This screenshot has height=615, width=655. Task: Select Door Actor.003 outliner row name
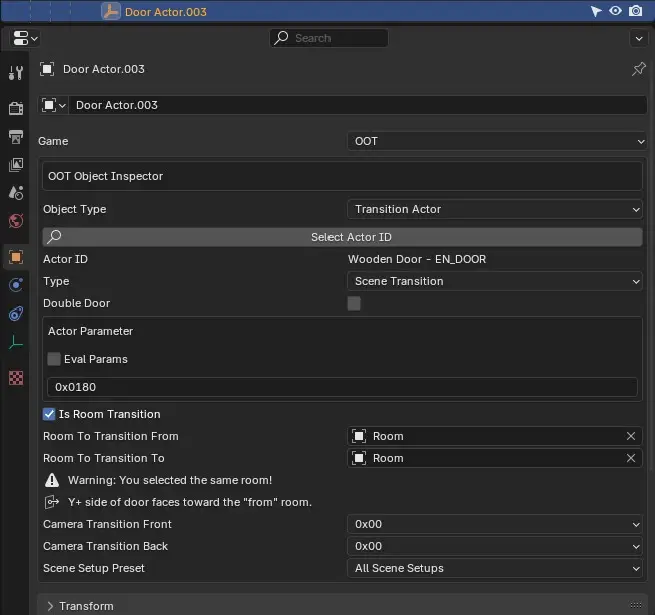[165, 12]
